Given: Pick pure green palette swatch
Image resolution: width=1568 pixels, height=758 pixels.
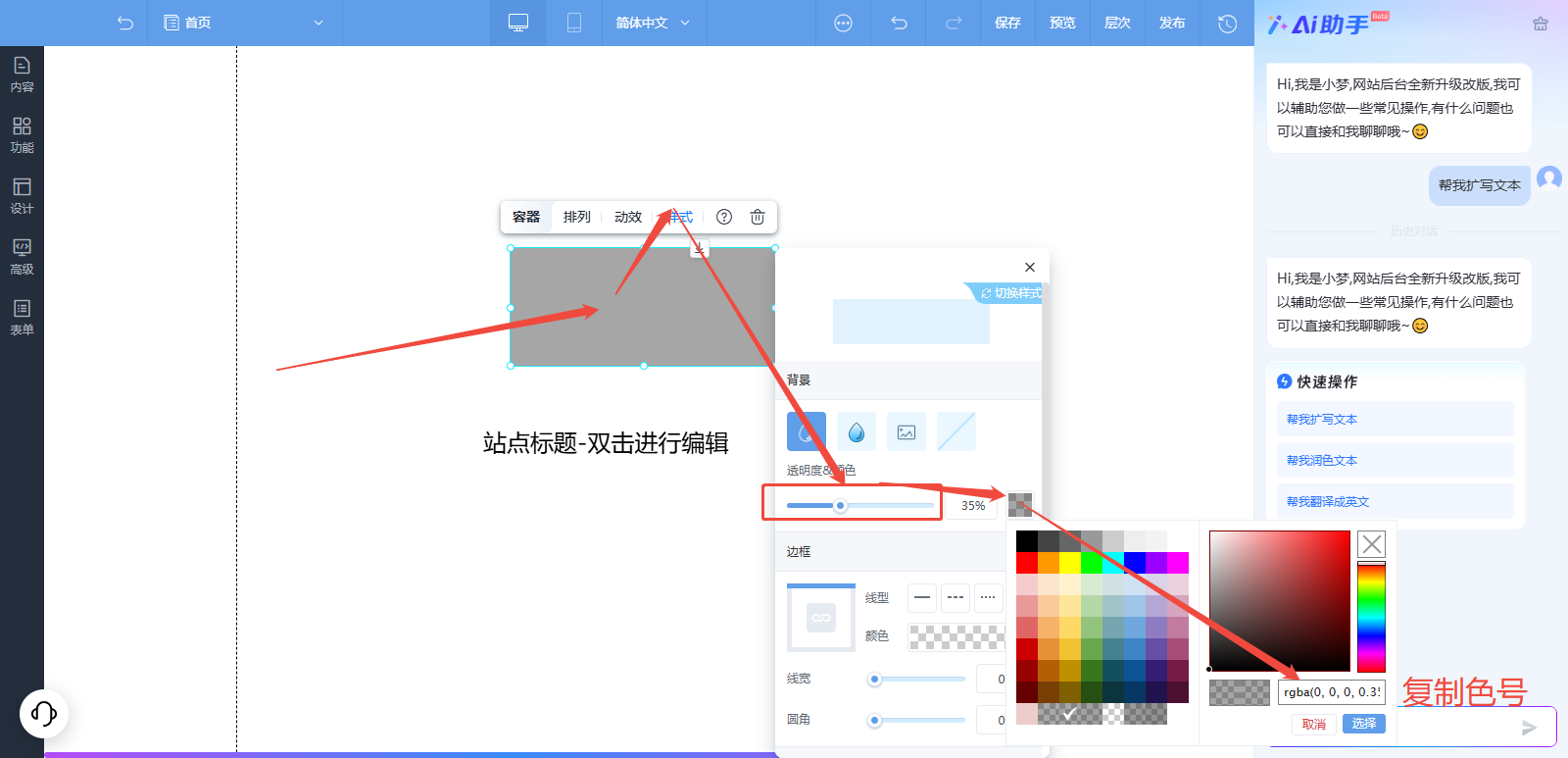Looking at the screenshot, I should [1092, 563].
